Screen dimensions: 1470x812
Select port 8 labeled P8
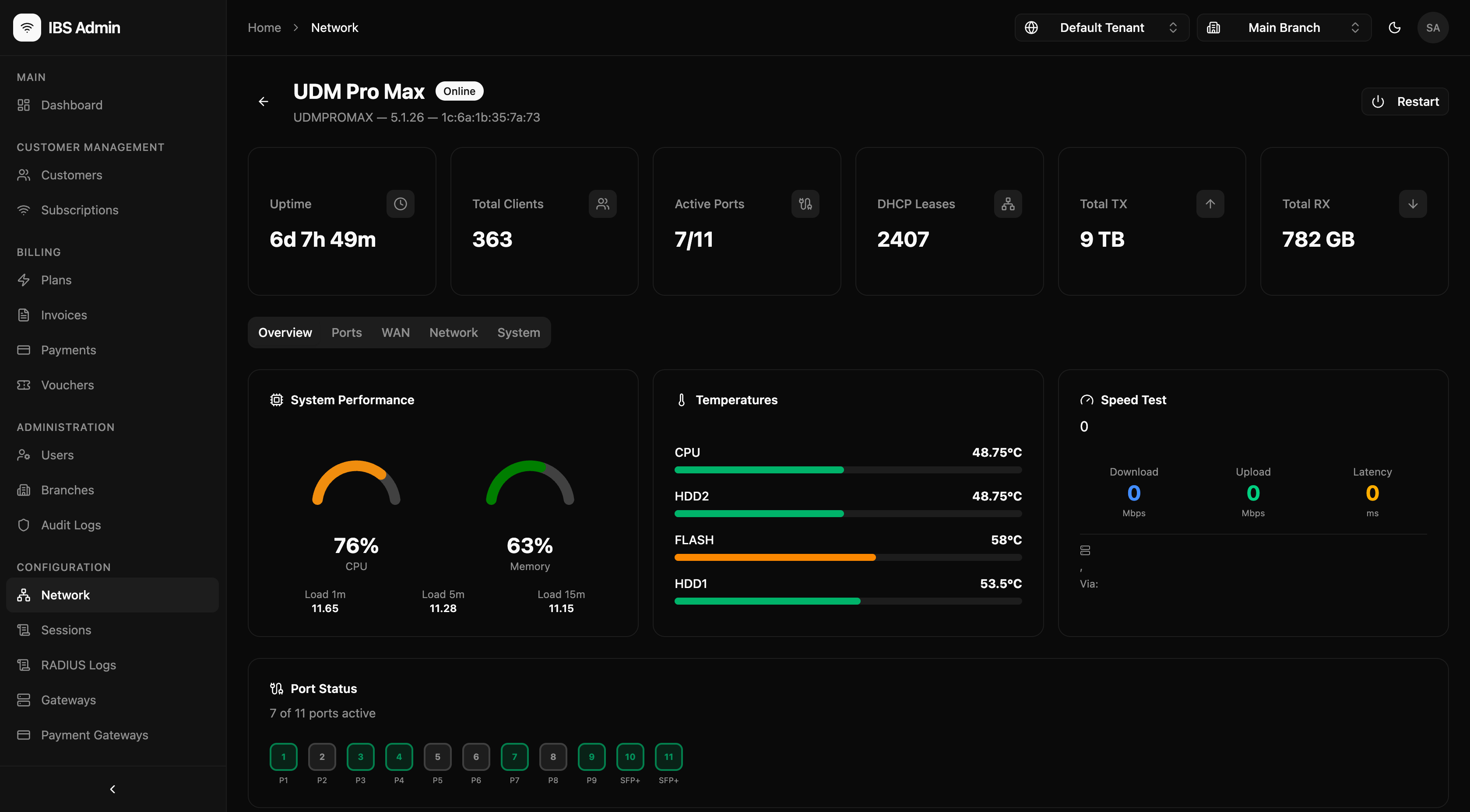pos(553,757)
